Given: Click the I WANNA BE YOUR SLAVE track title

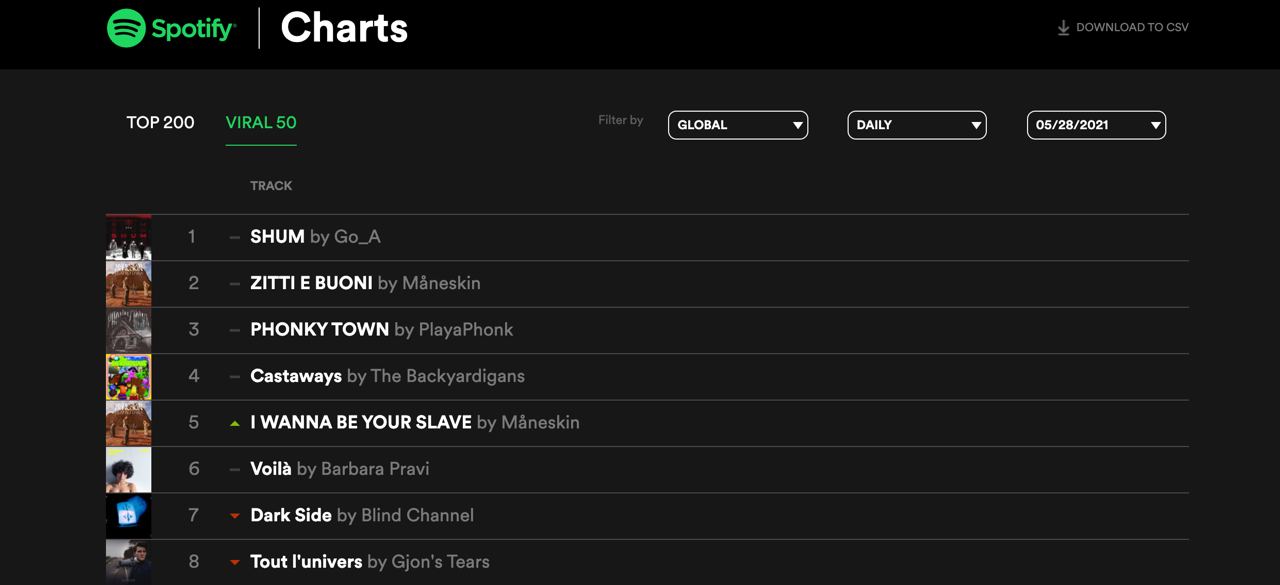Looking at the screenshot, I should tap(361, 423).
